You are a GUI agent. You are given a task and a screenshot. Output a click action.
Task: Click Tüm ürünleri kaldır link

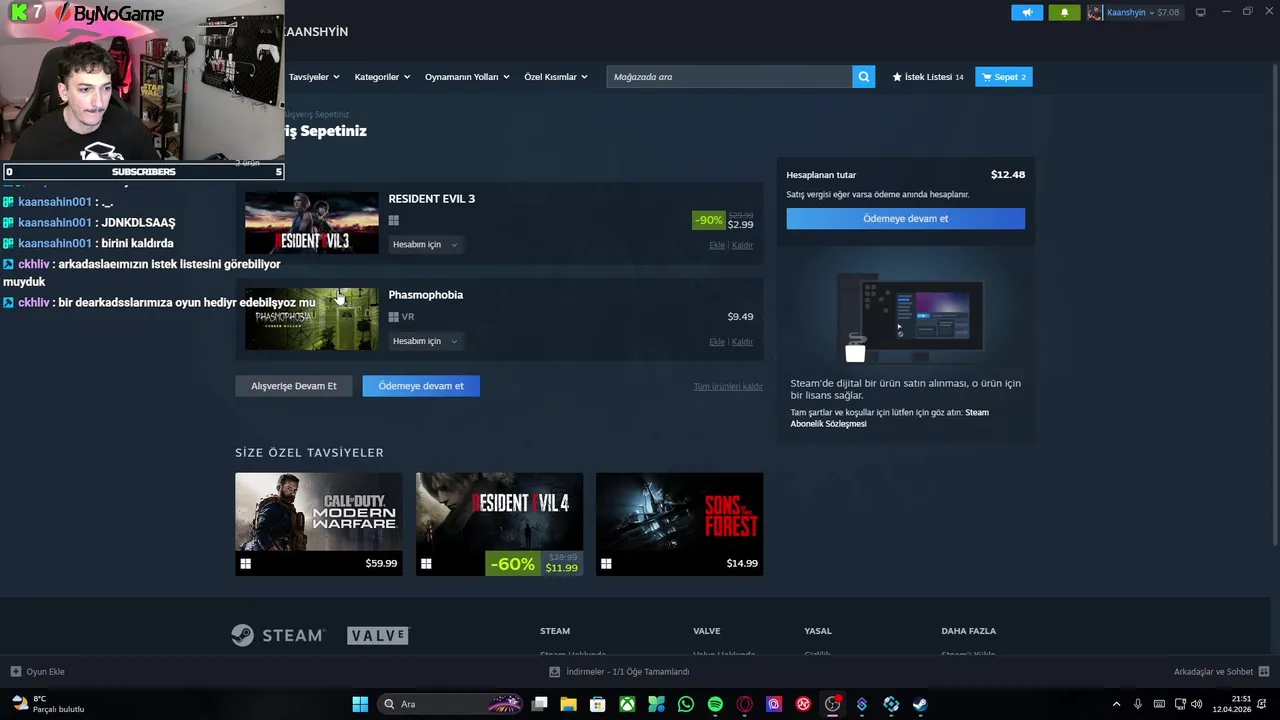pyautogui.click(x=728, y=387)
